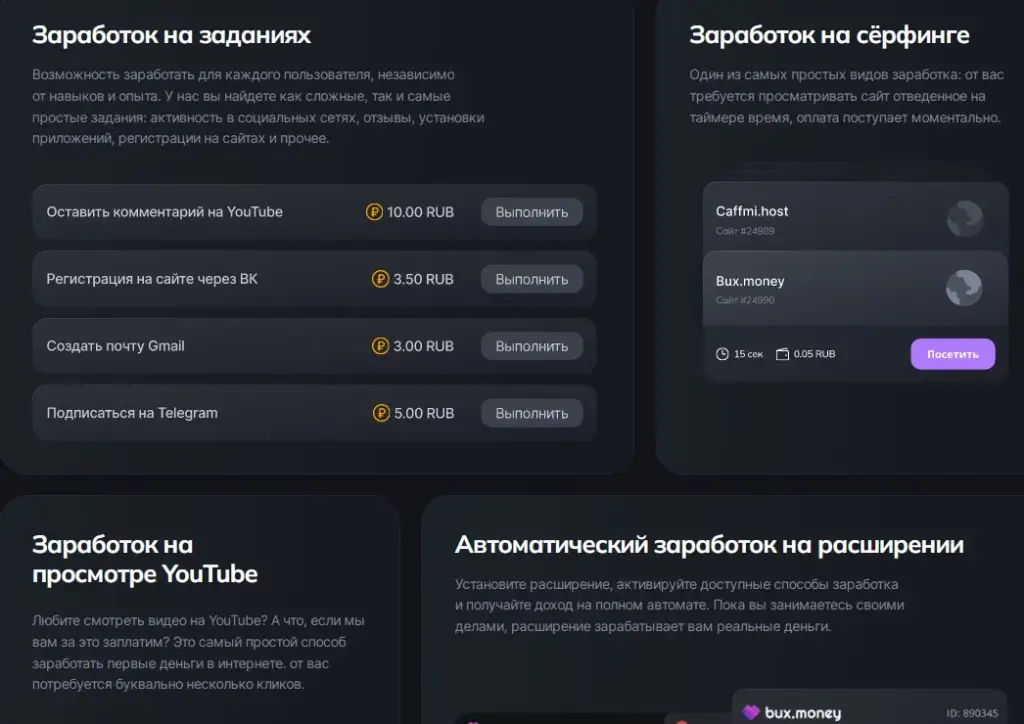Click the Сайт #24990 label
This screenshot has width=1024, height=724.
click(745, 300)
